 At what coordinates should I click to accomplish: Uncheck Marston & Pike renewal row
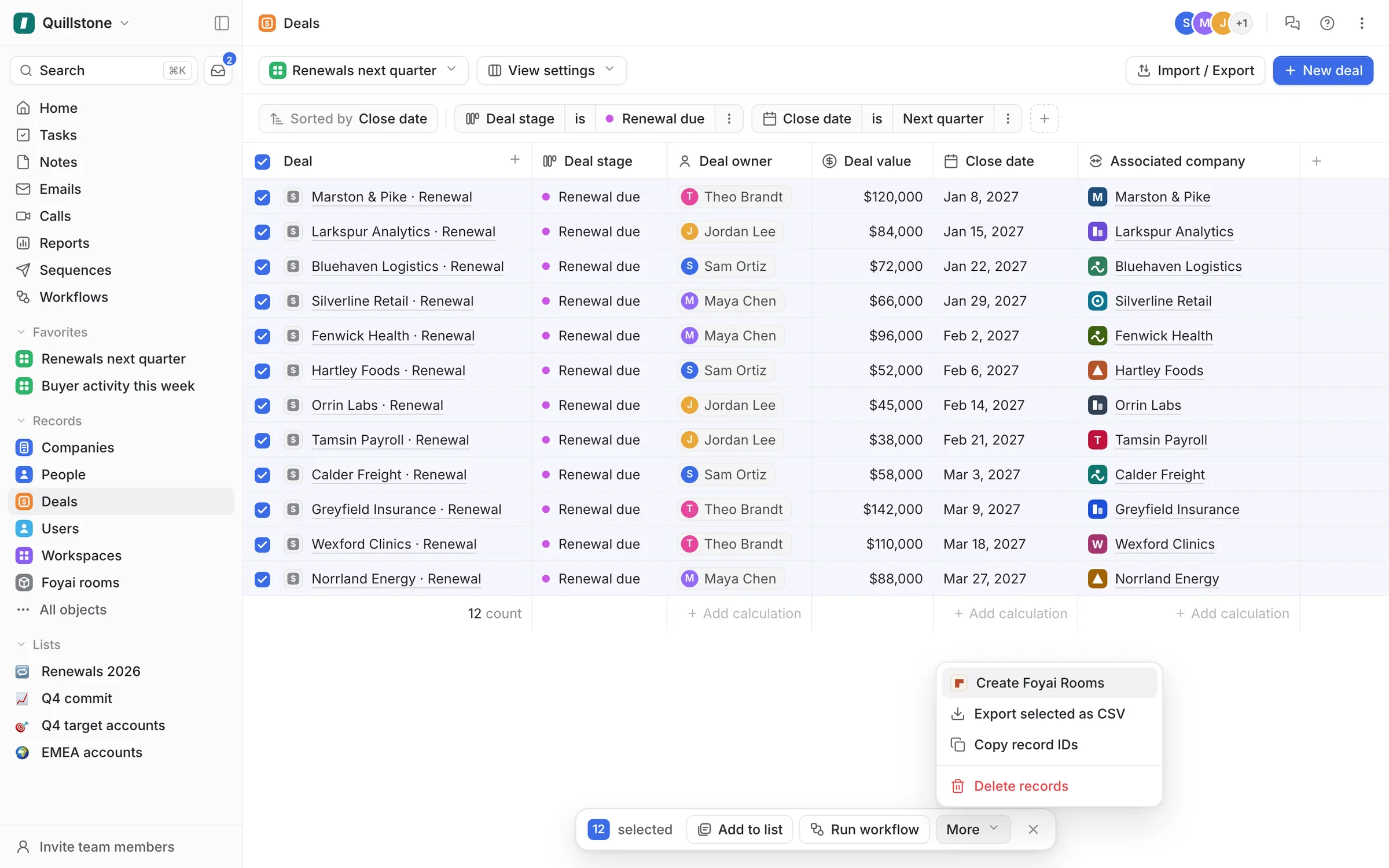tap(262, 197)
